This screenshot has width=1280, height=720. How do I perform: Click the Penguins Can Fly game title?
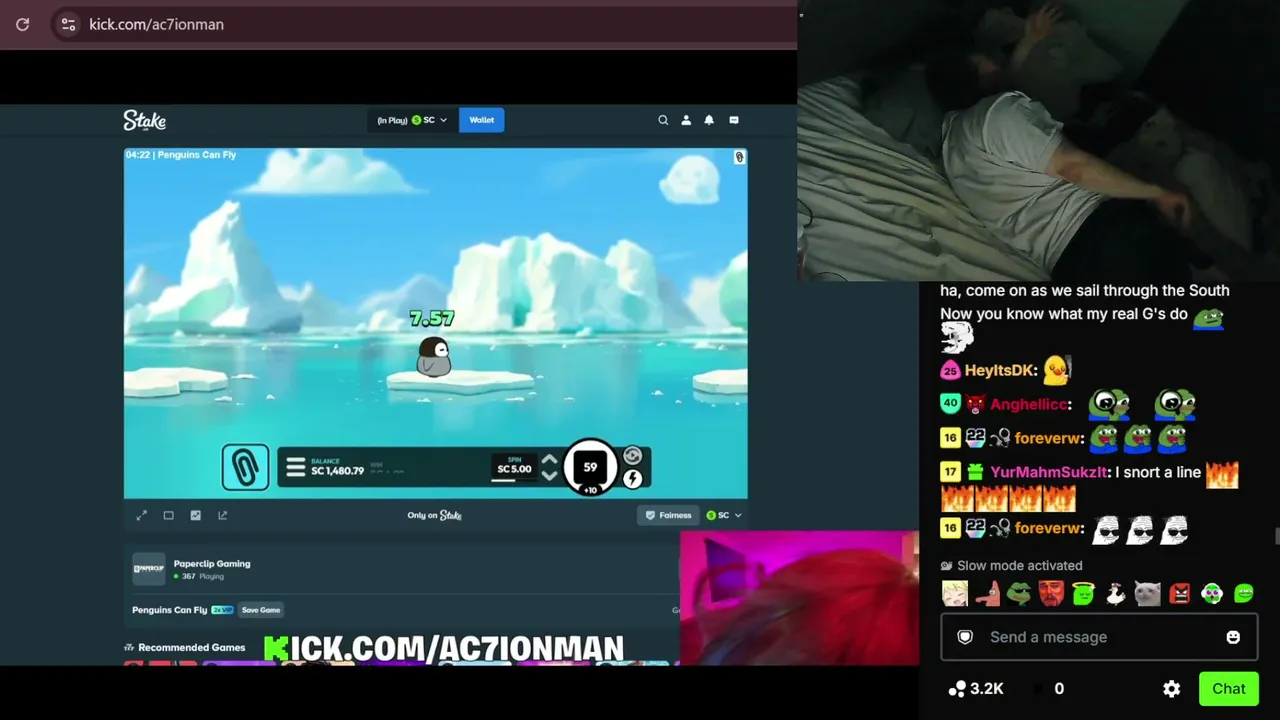[170, 610]
